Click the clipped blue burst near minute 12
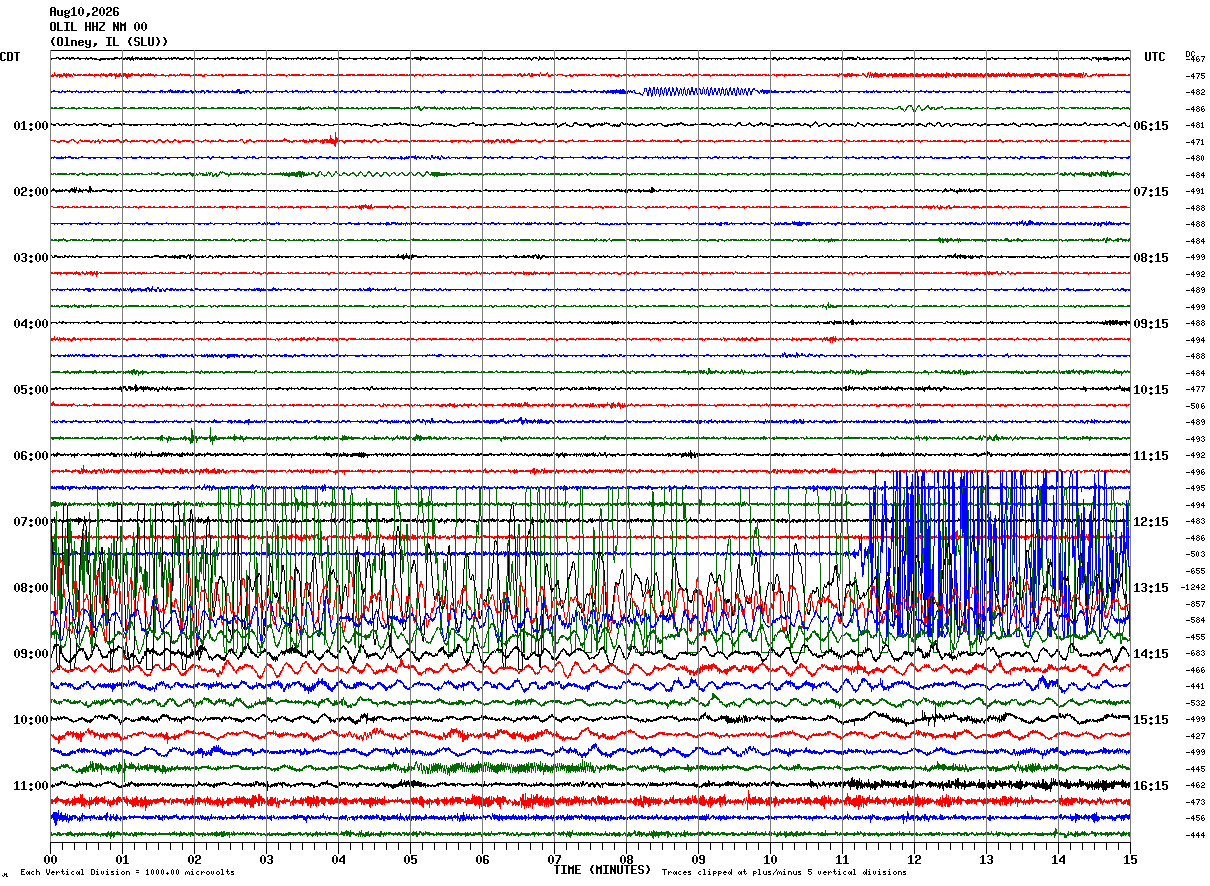The image size is (1210, 886). (1000, 553)
